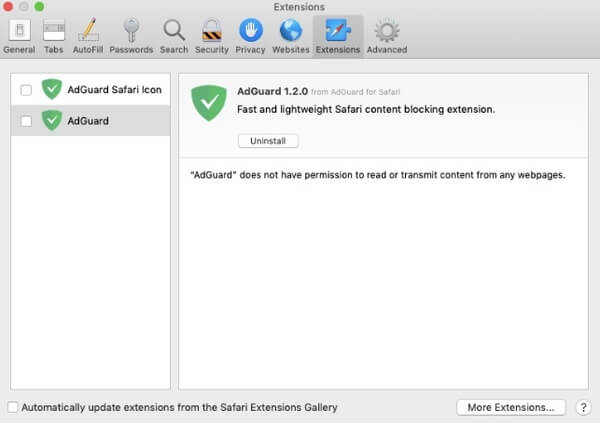Select AdGuard Safari Icon in list

(x=91, y=90)
